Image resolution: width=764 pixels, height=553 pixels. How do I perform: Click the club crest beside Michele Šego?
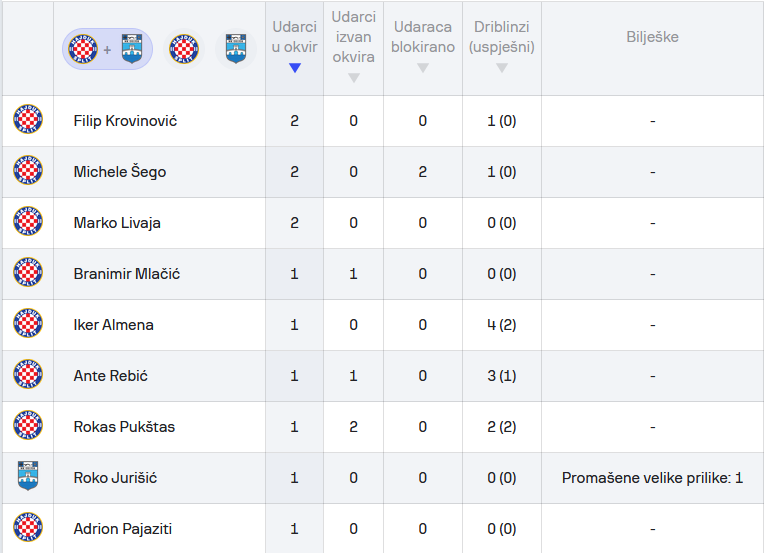(x=28, y=172)
